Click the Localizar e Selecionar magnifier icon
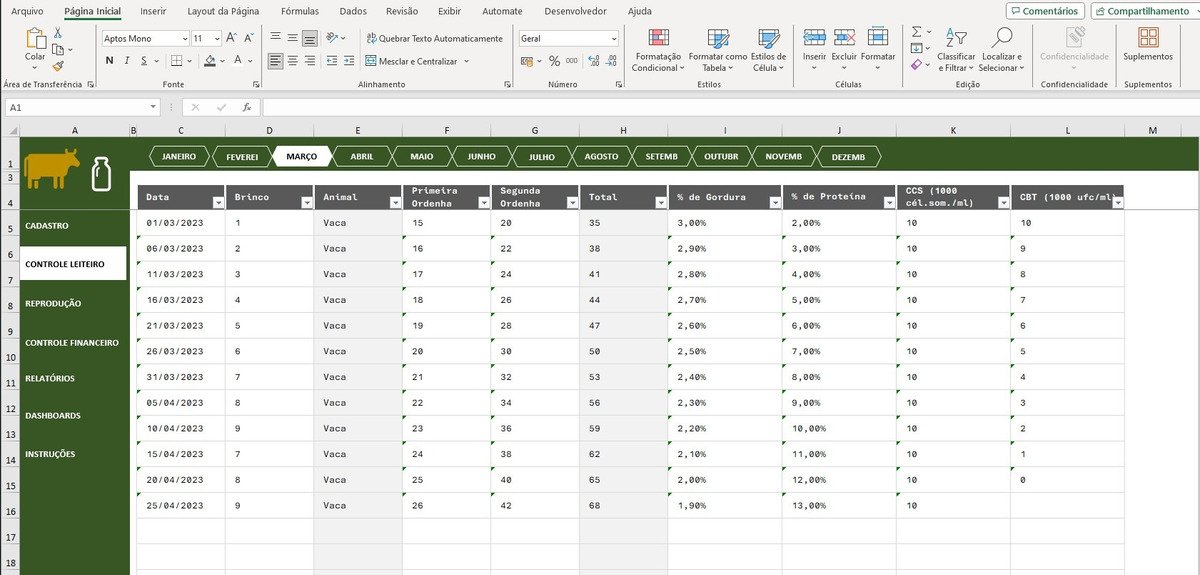1200x575 pixels. point(1001,37)
